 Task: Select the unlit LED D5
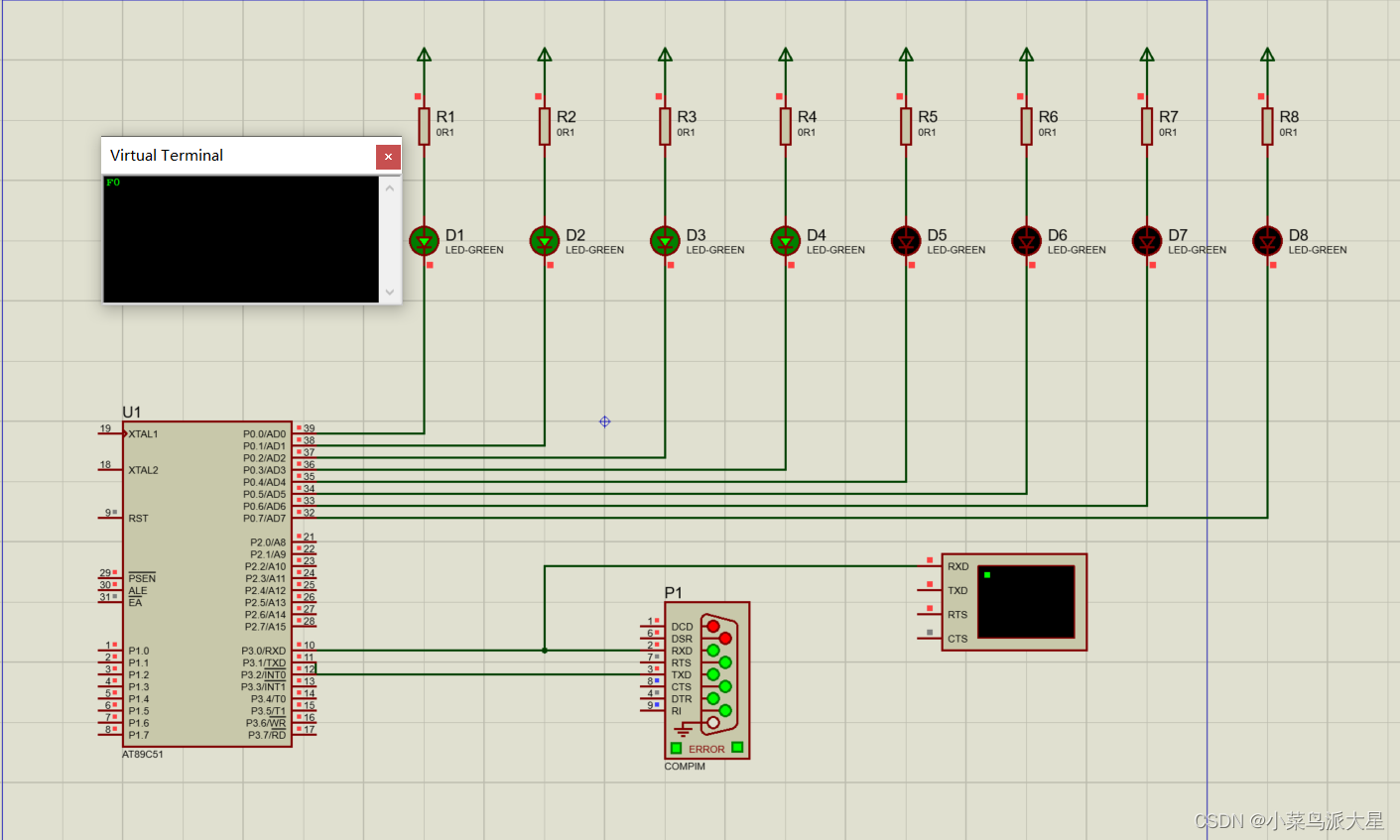[906, 240]
